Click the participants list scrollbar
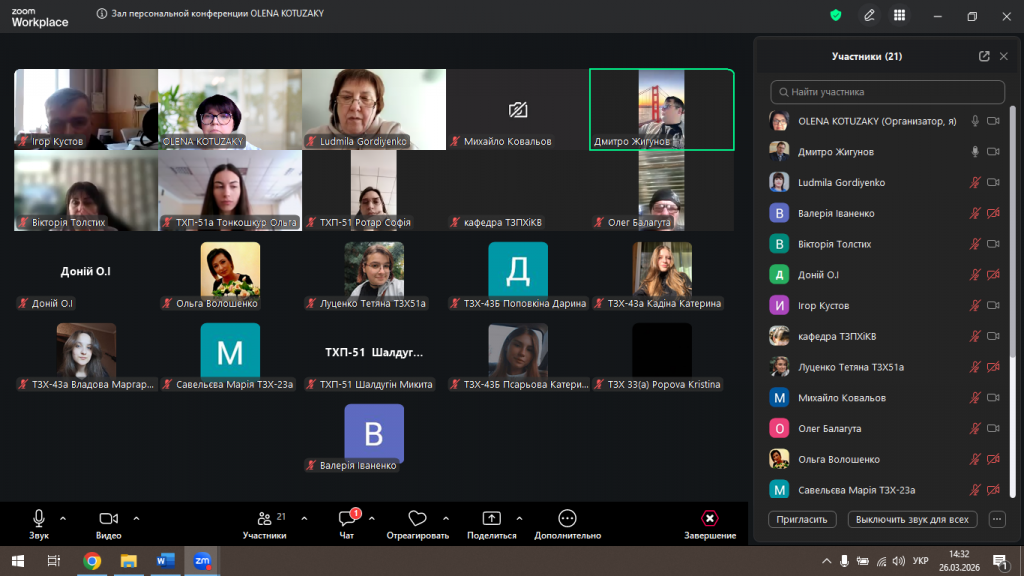This screenshot has width=1024, height=576. 1012,250
